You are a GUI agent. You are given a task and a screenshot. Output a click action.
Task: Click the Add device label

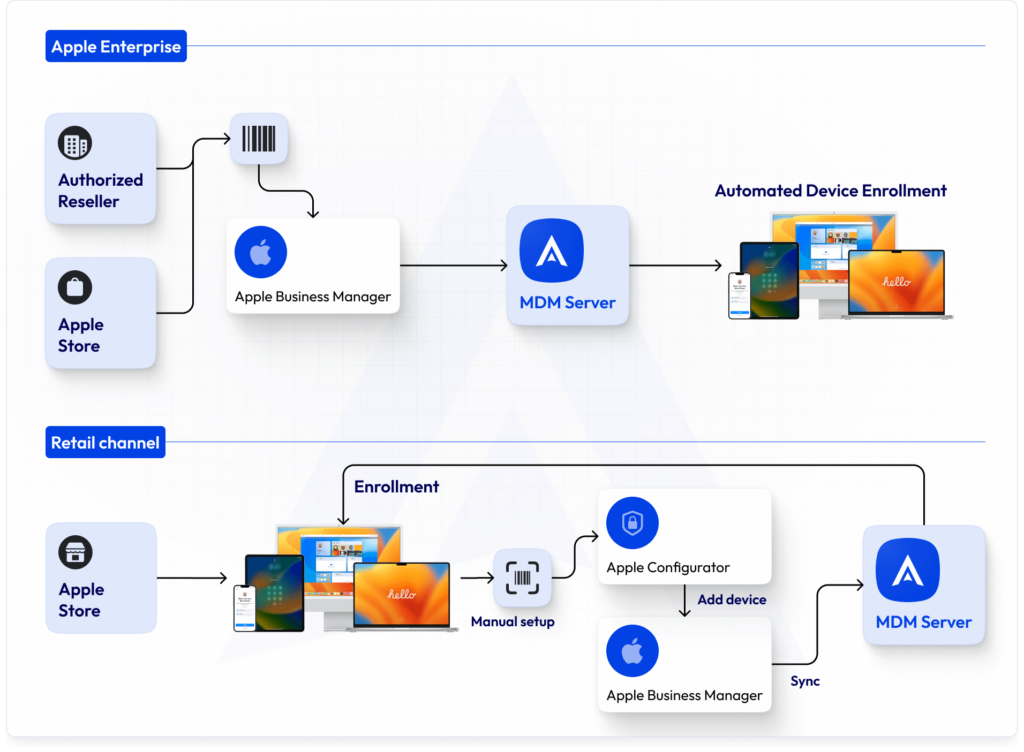point(731,600)
